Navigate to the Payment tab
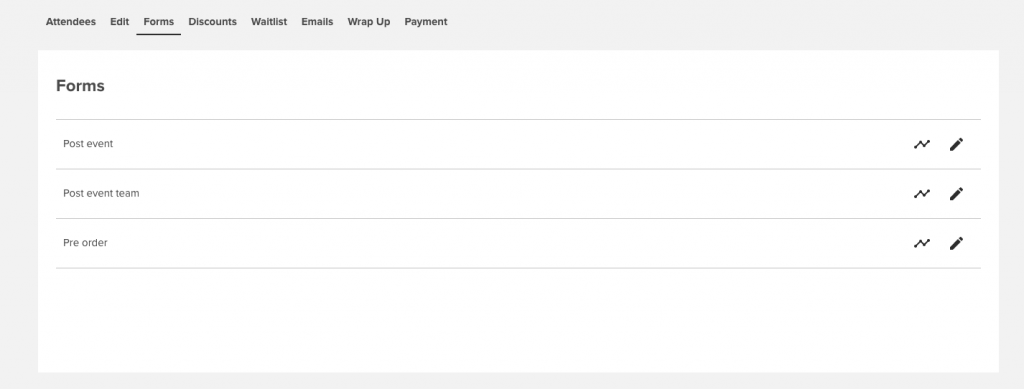1024x389 pixels. point(426,22)
